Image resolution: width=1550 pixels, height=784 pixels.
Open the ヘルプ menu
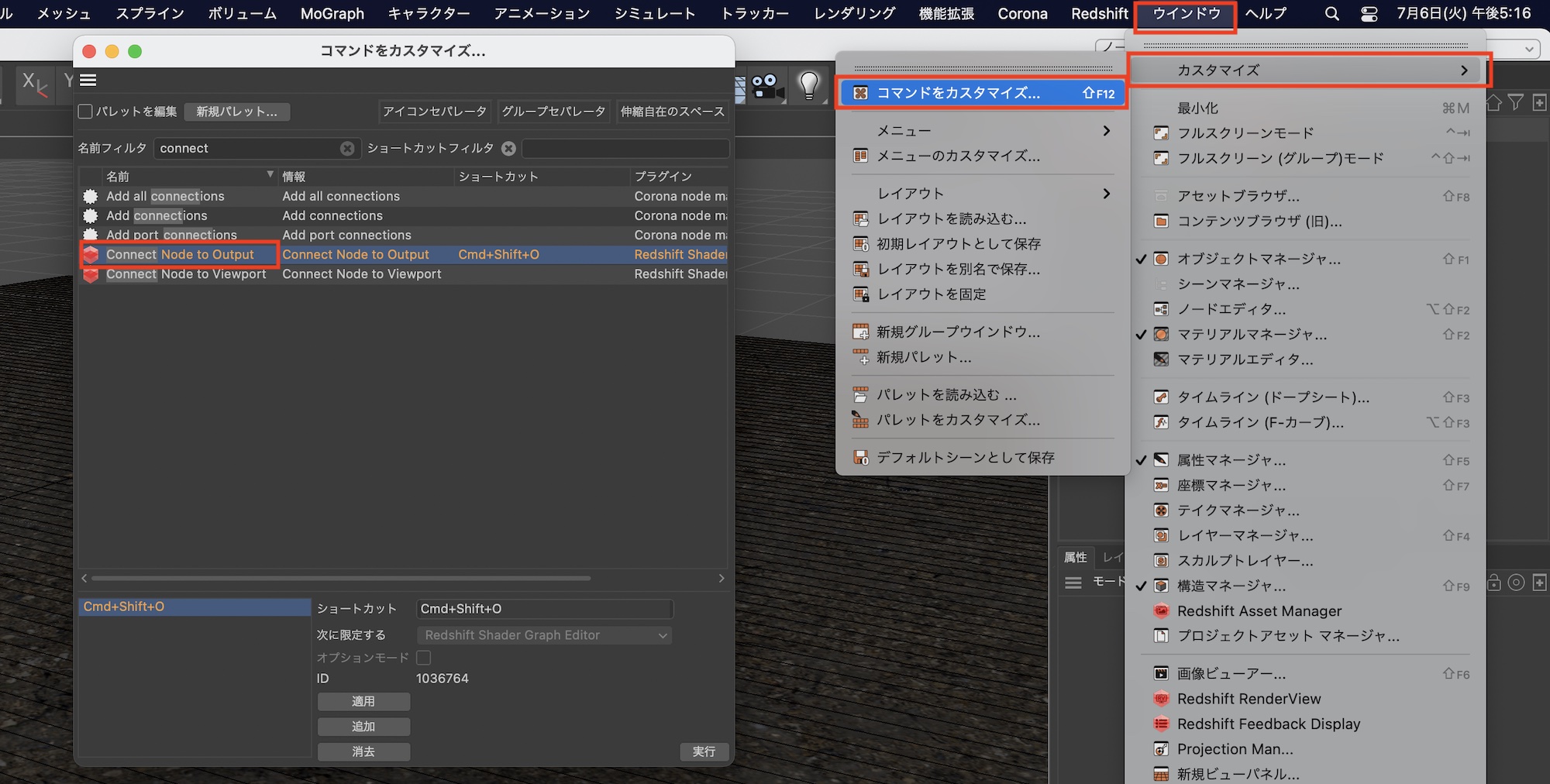tap(1265, 13)
